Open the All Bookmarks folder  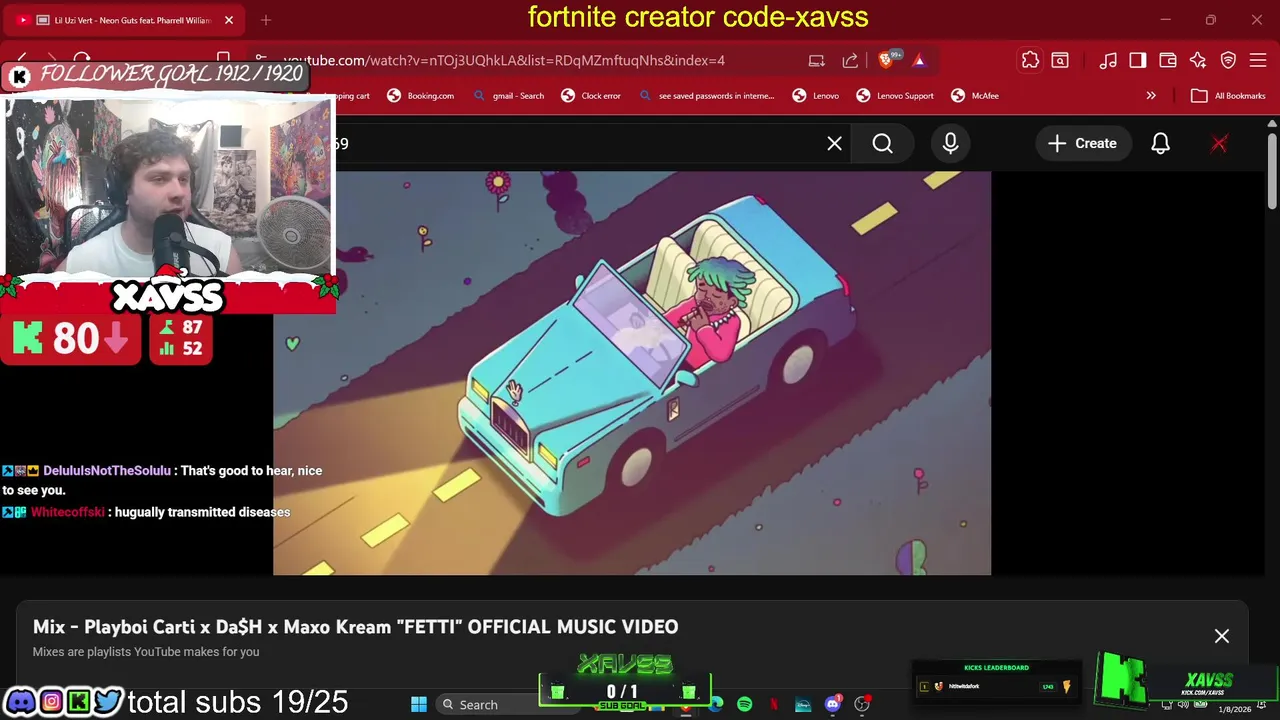pos(1229,96)
